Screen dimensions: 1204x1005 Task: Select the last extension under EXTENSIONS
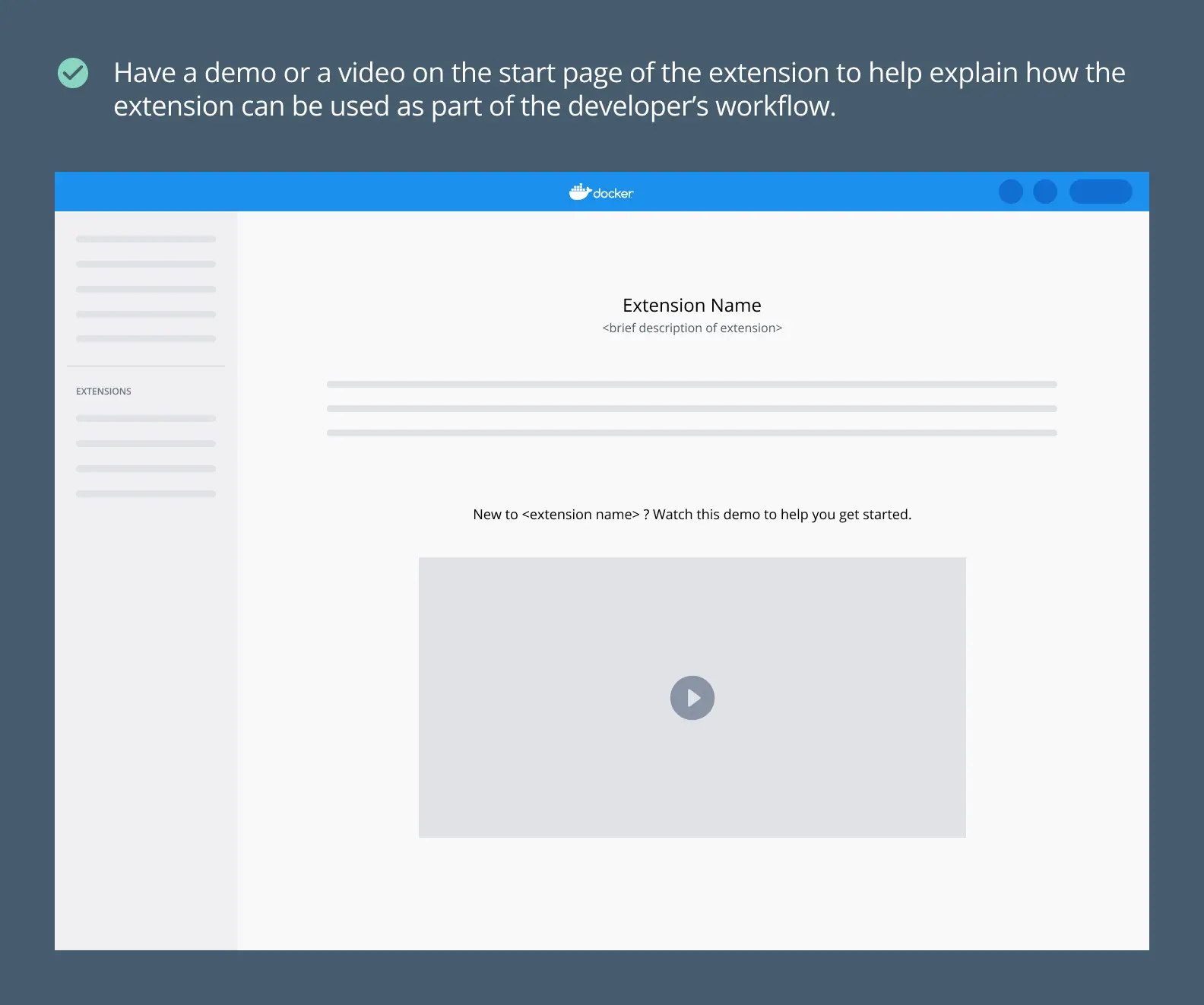[146, 494]
